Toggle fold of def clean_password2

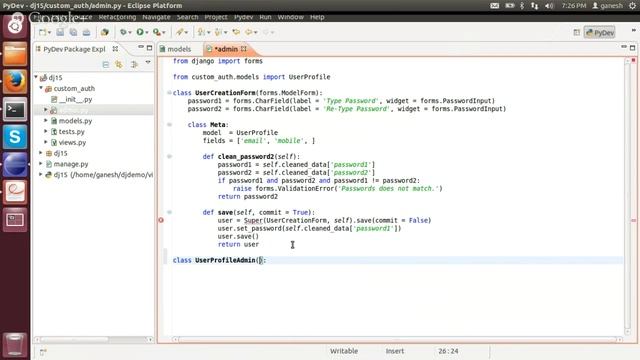tap(169, 156)
